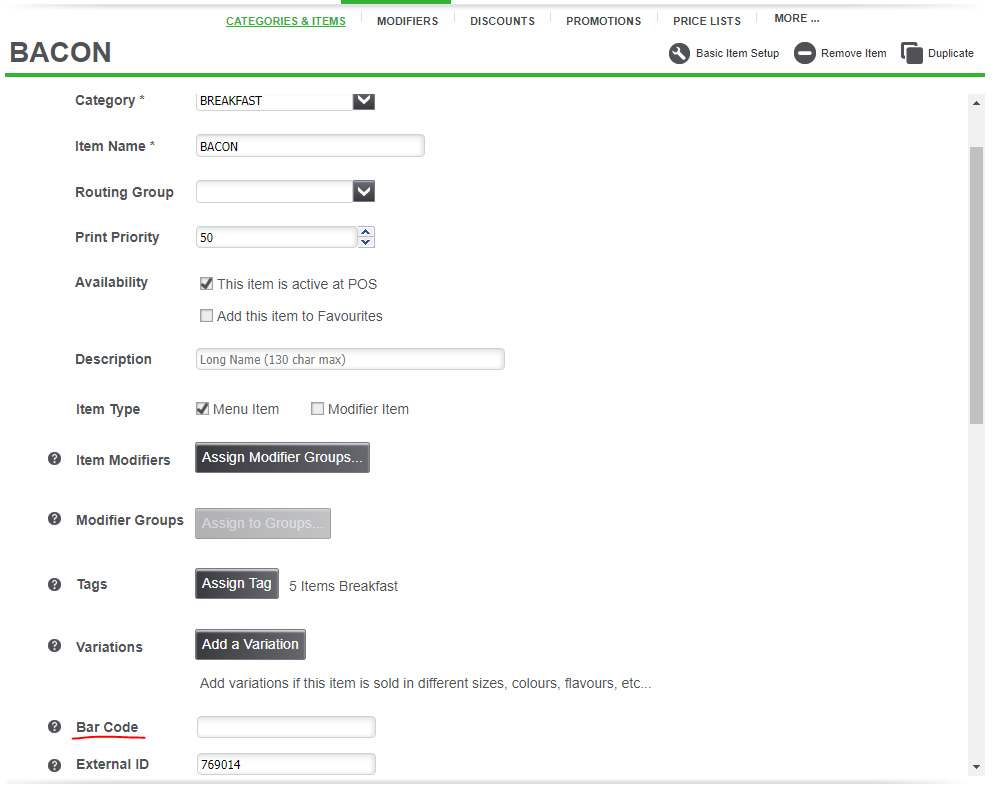The image size is (998, 797).
Task: Uncheck 'This item is active at POS'
Action: click(x=206, y=284)
